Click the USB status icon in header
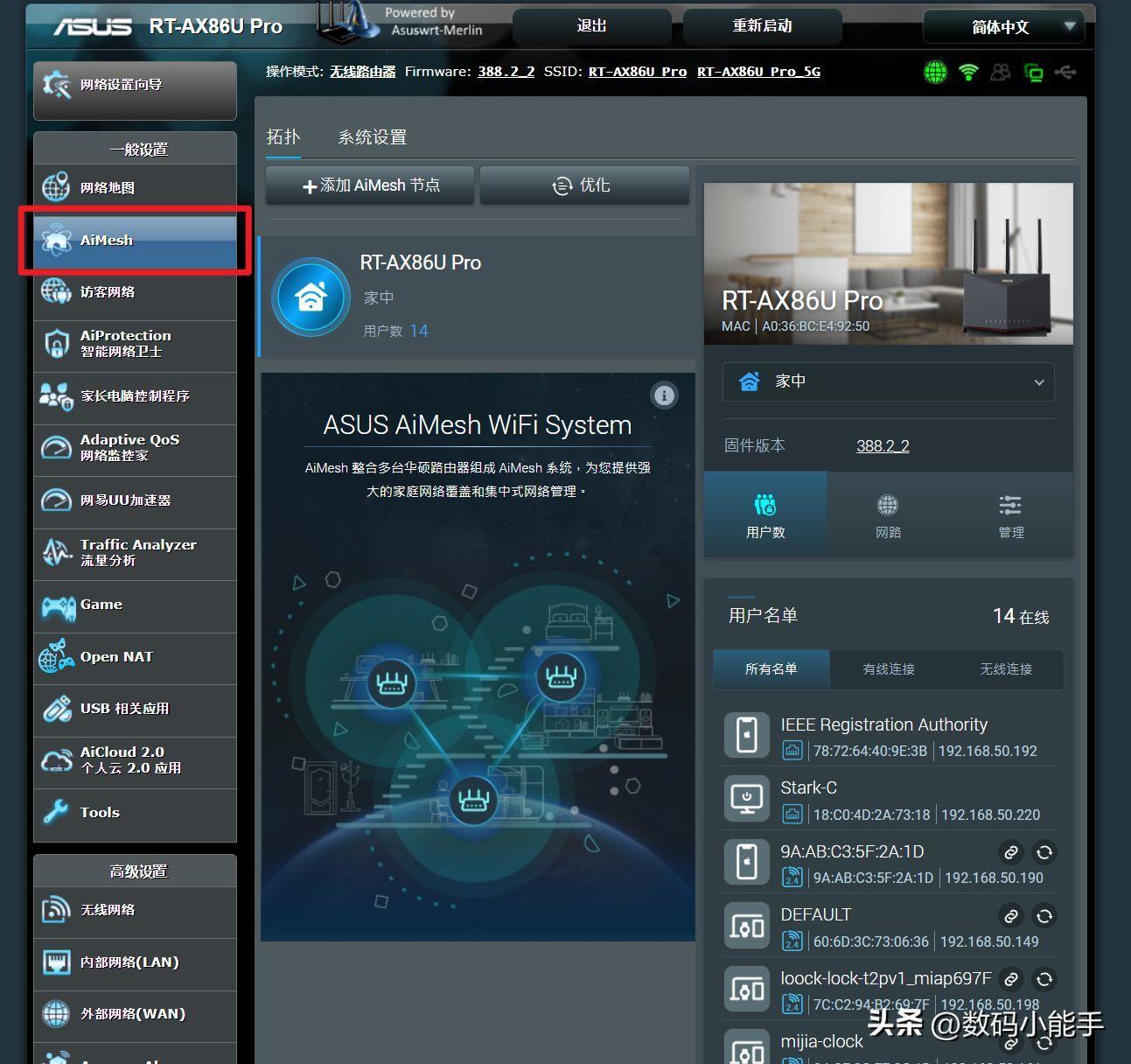This screenshot has width=1131, height=1064. click(x=1065, y=73)
